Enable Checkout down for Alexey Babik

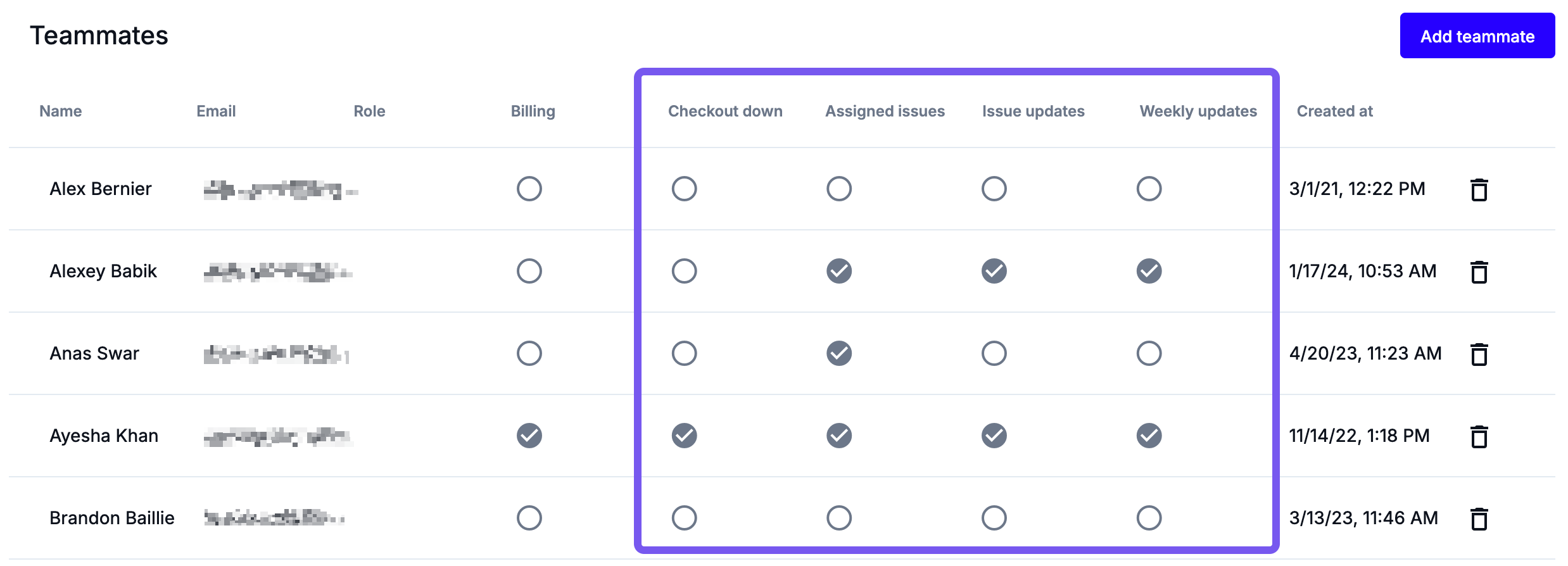[x=684, y=271]
